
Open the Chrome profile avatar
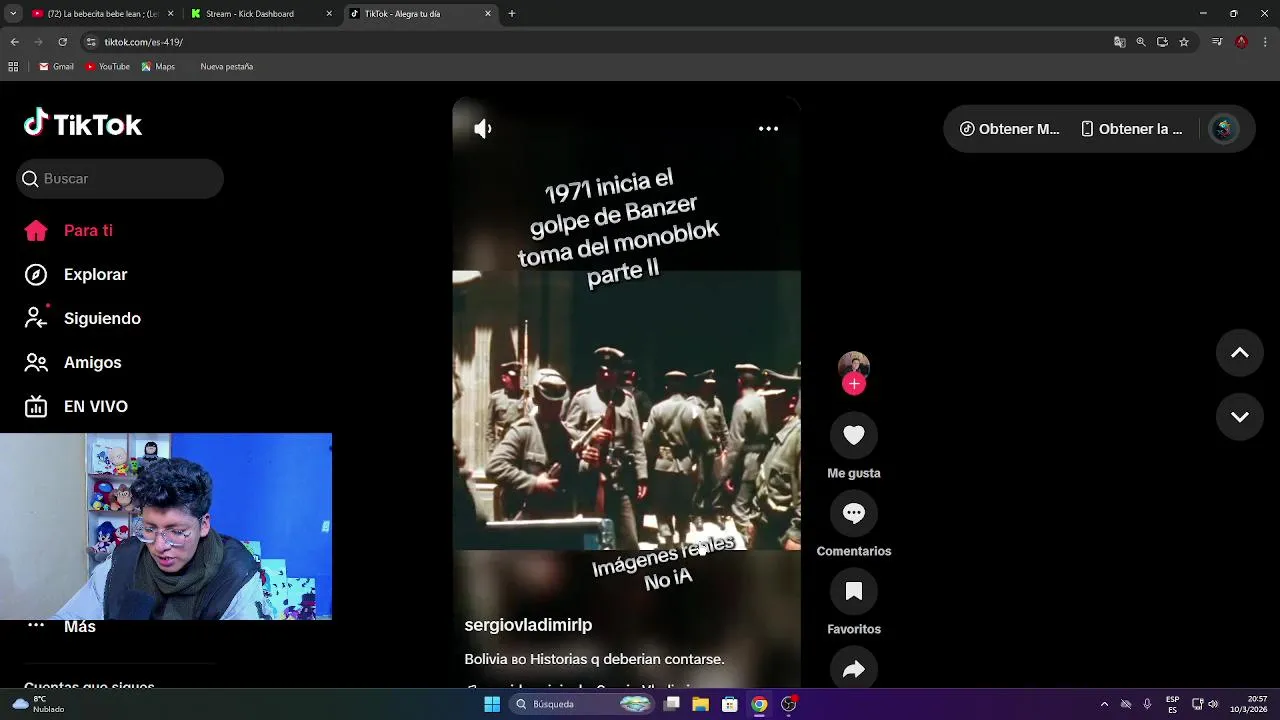[1241, 42]
